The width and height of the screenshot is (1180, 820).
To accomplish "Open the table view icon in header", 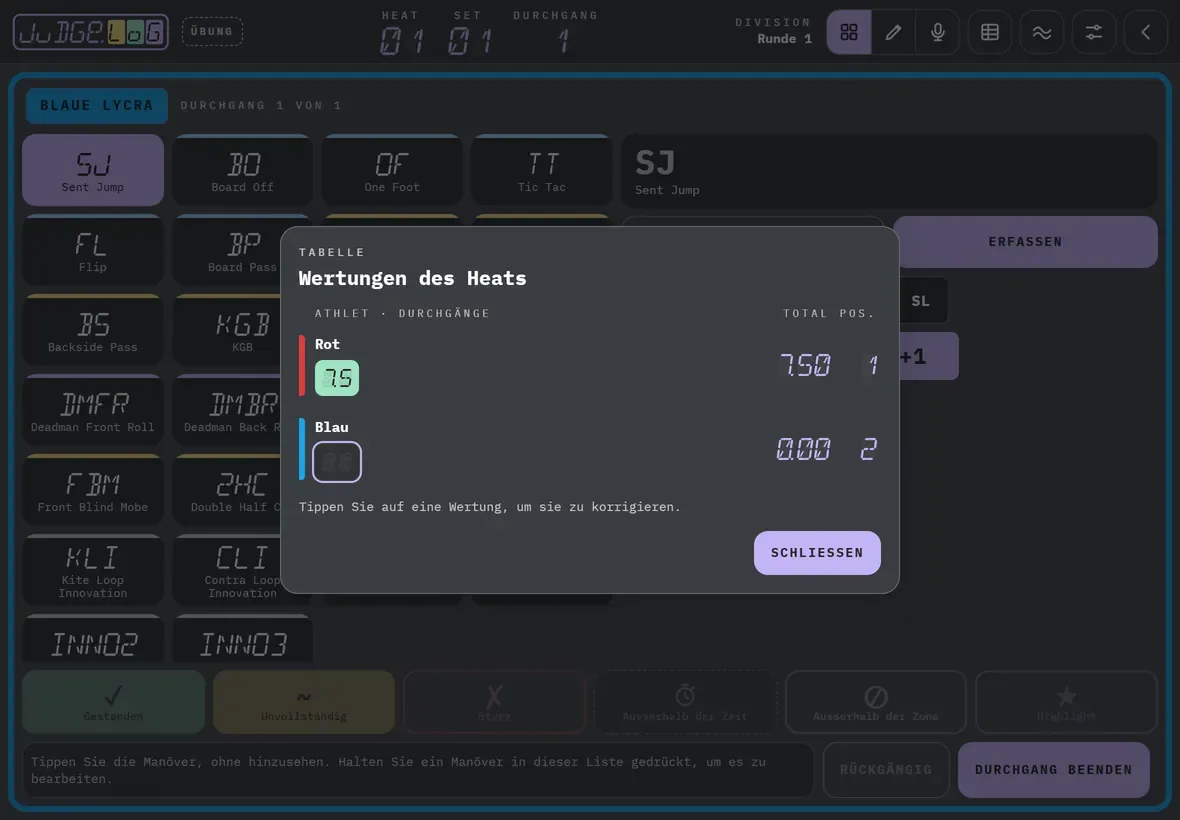I will [990, 32].
